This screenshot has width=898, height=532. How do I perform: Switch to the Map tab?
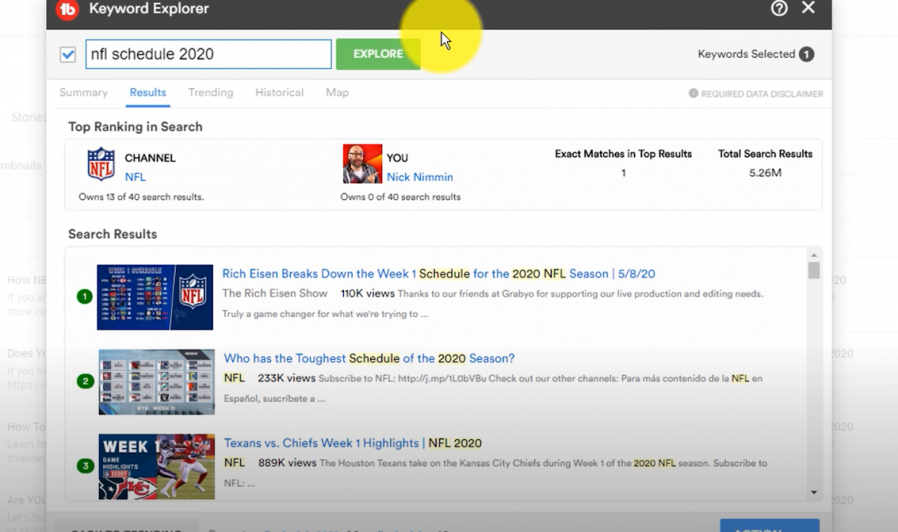(x=337, y=93)
